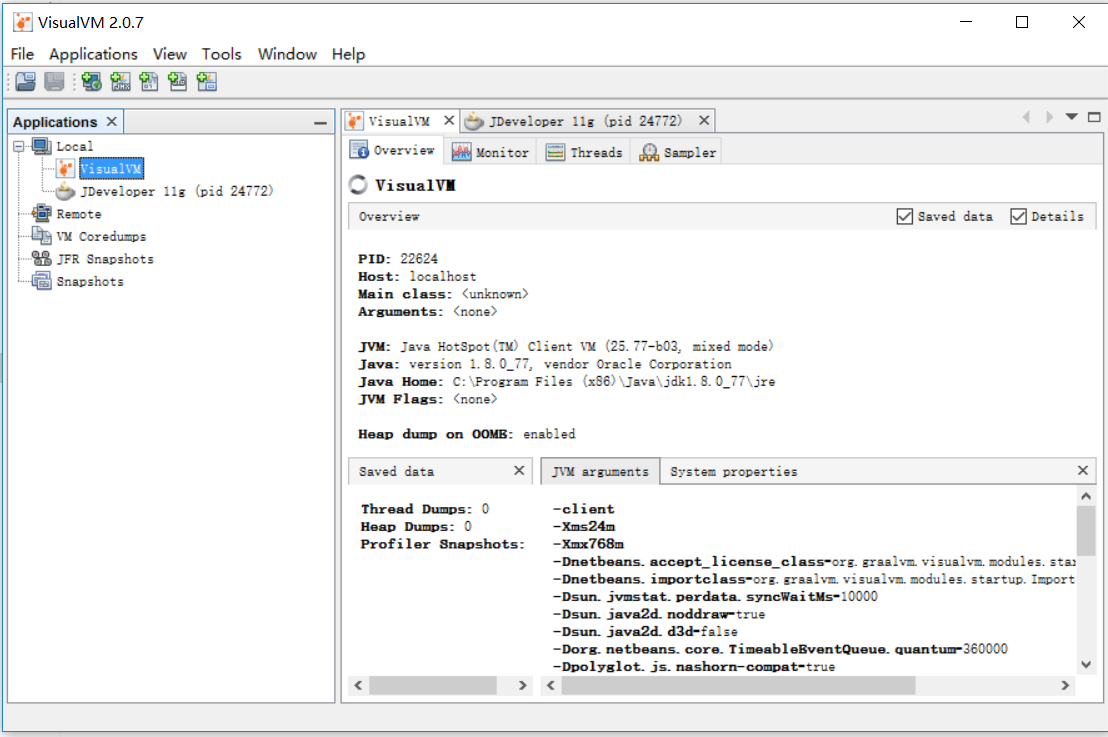Toggle the Saved data checkbox
The image size is (1108, 737).
pyautogui.click(x=904, y=216)
